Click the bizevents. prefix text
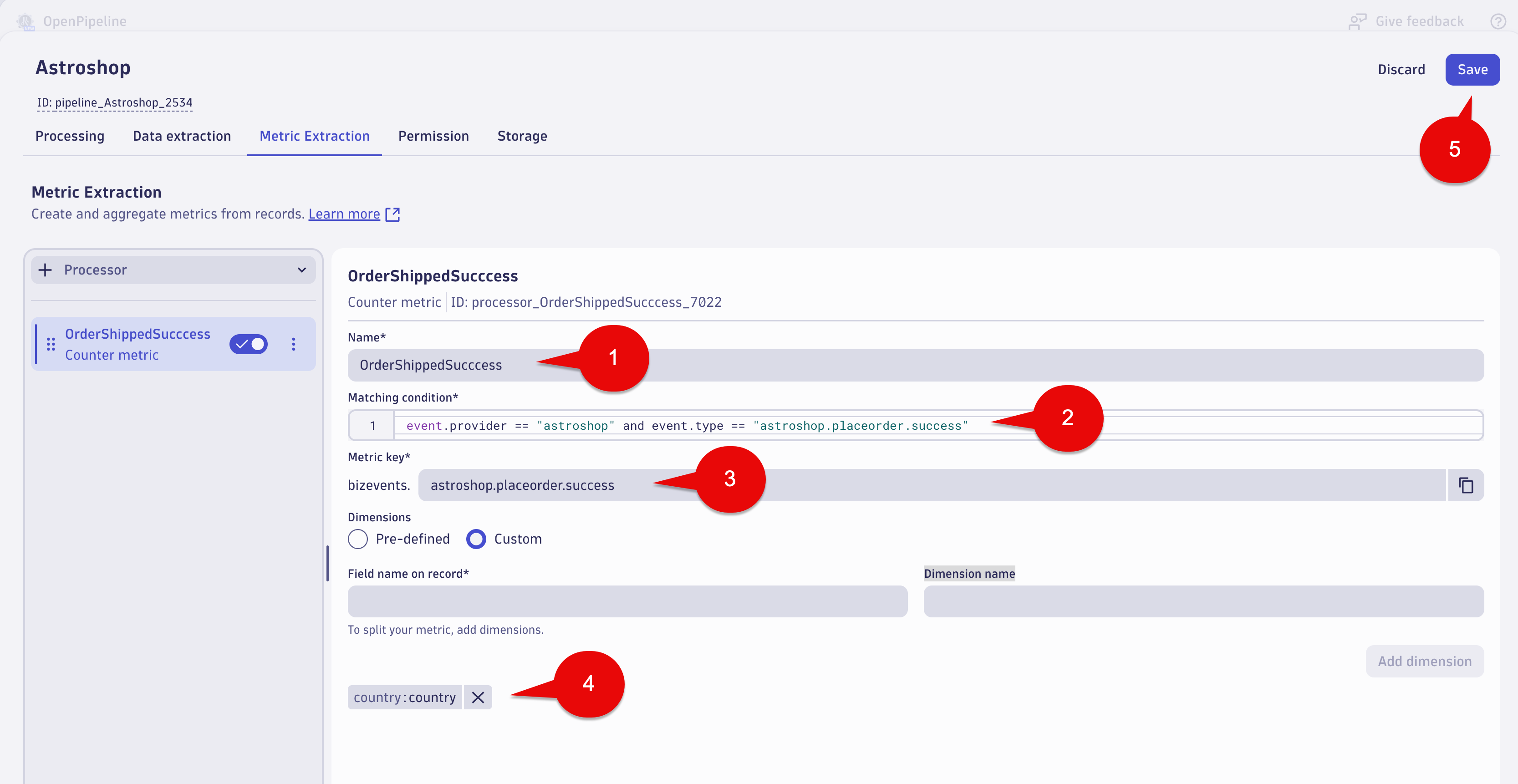Screen dimensions: 1518x784 (379, 485)
